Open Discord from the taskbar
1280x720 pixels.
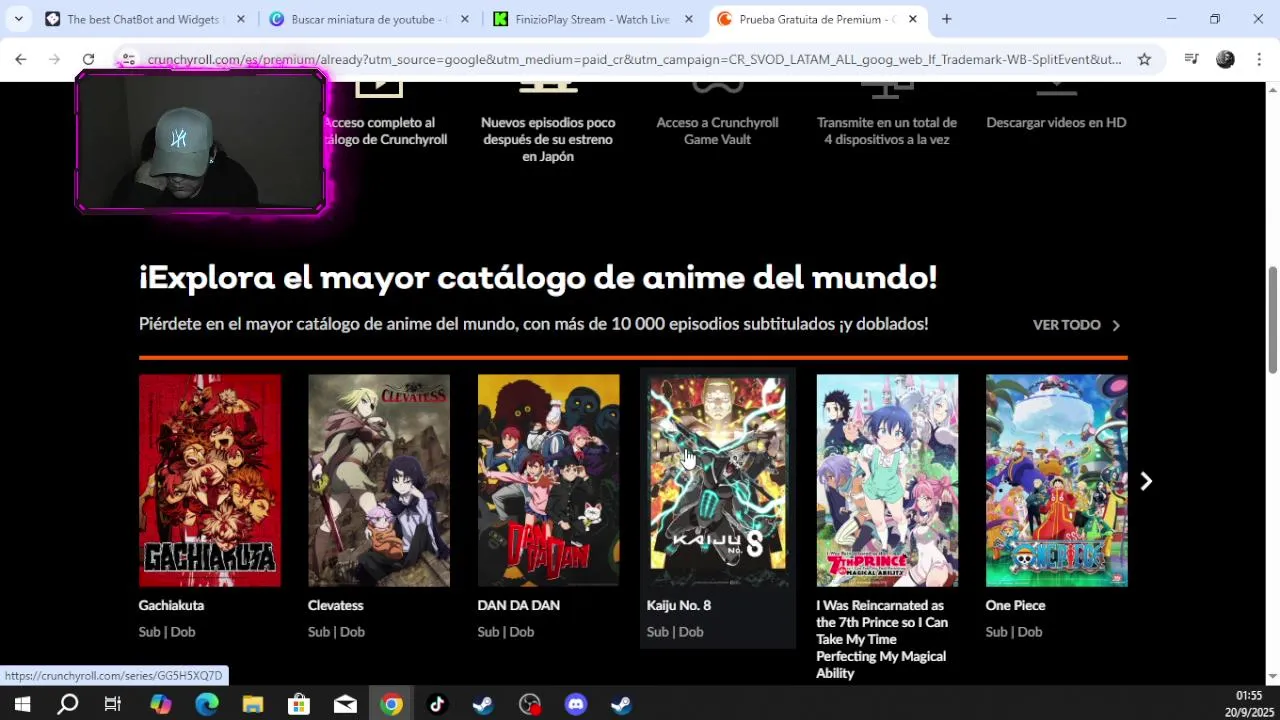[576, 705]
